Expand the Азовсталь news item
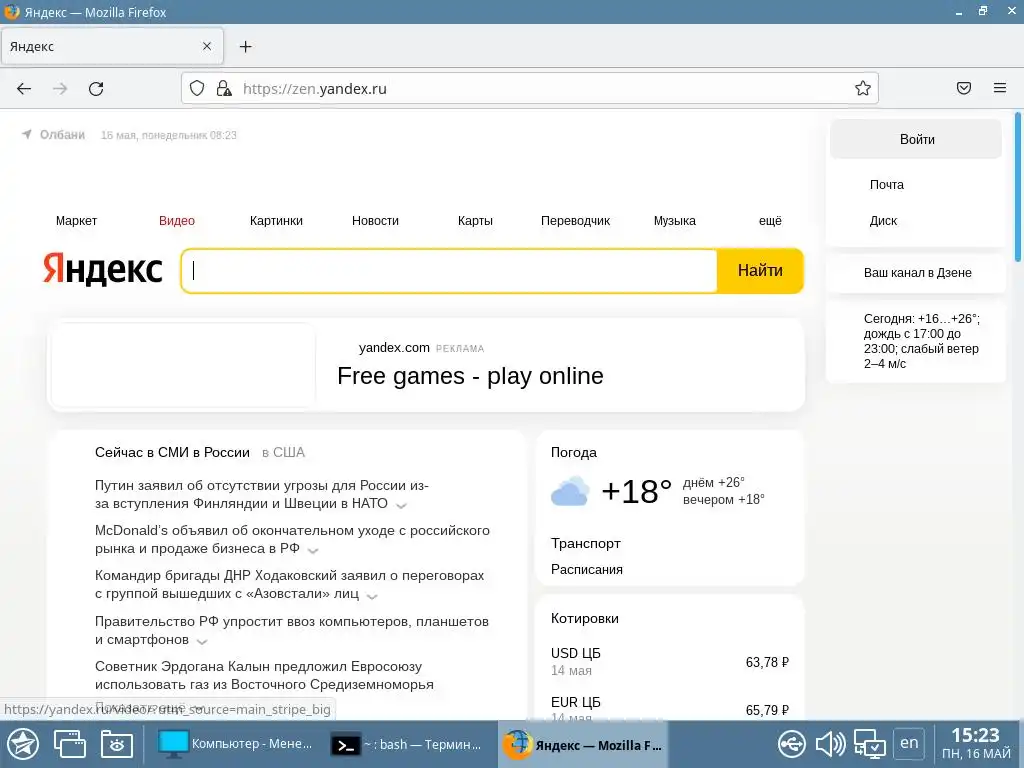The width and height of the screenshot is (1024, 768). (372, 596)
